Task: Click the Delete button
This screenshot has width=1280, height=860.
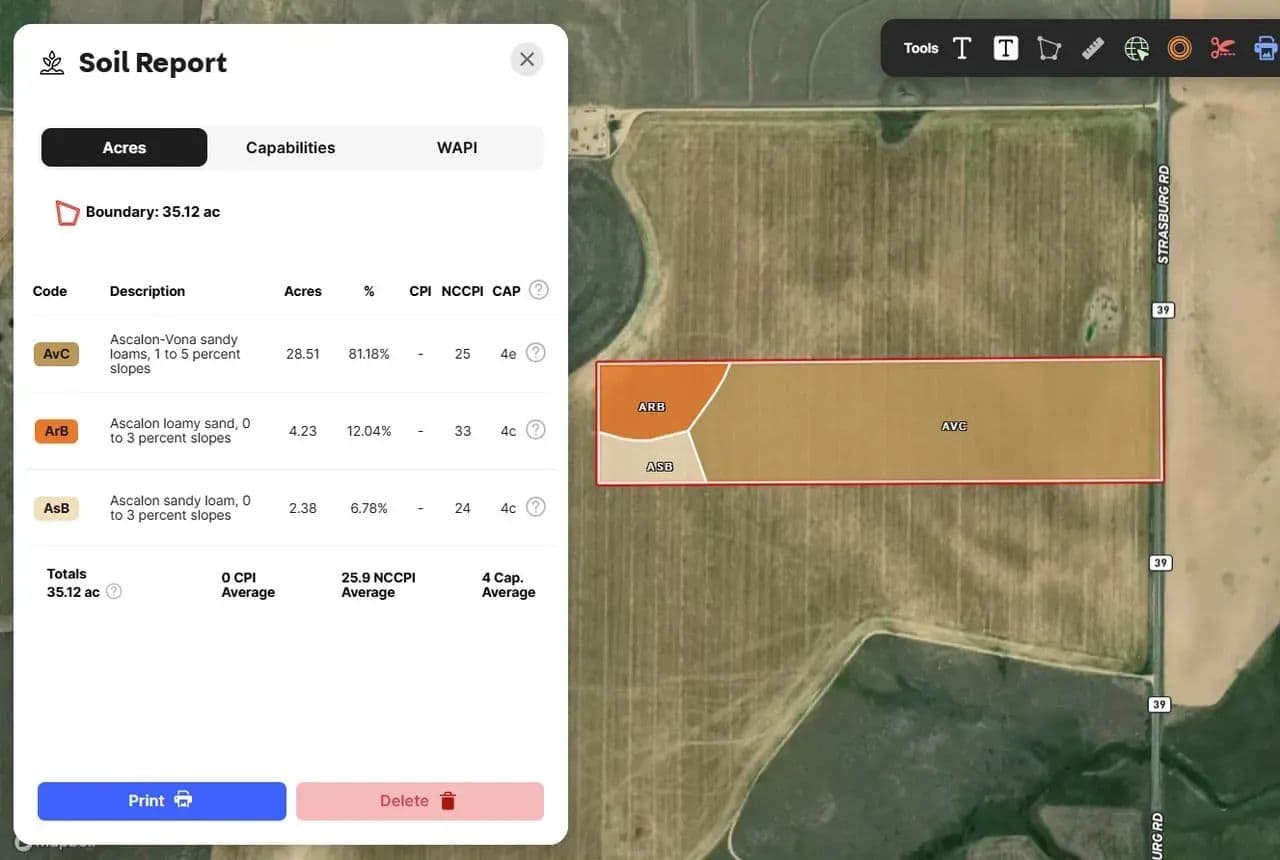Action: 420,801
